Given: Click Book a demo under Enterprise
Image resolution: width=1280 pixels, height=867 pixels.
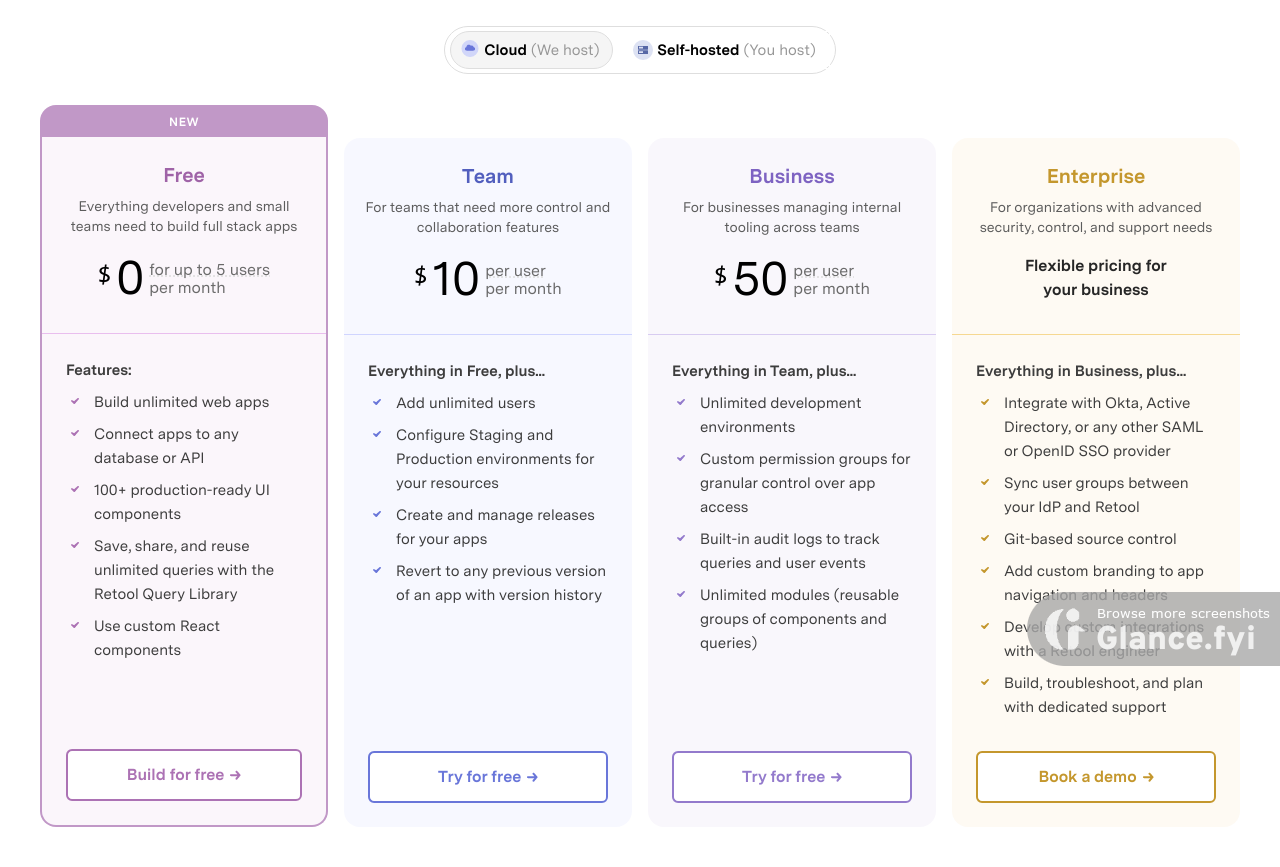Looking at the screenshot, I should click(x=1095, y=776).
